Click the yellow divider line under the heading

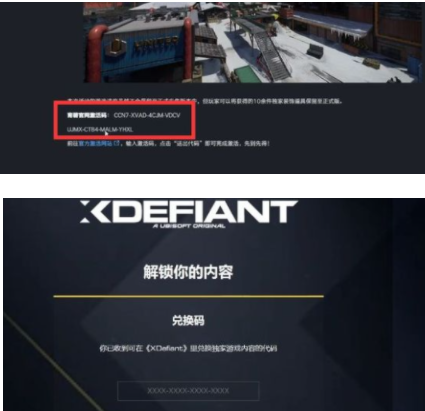(188, 296)
